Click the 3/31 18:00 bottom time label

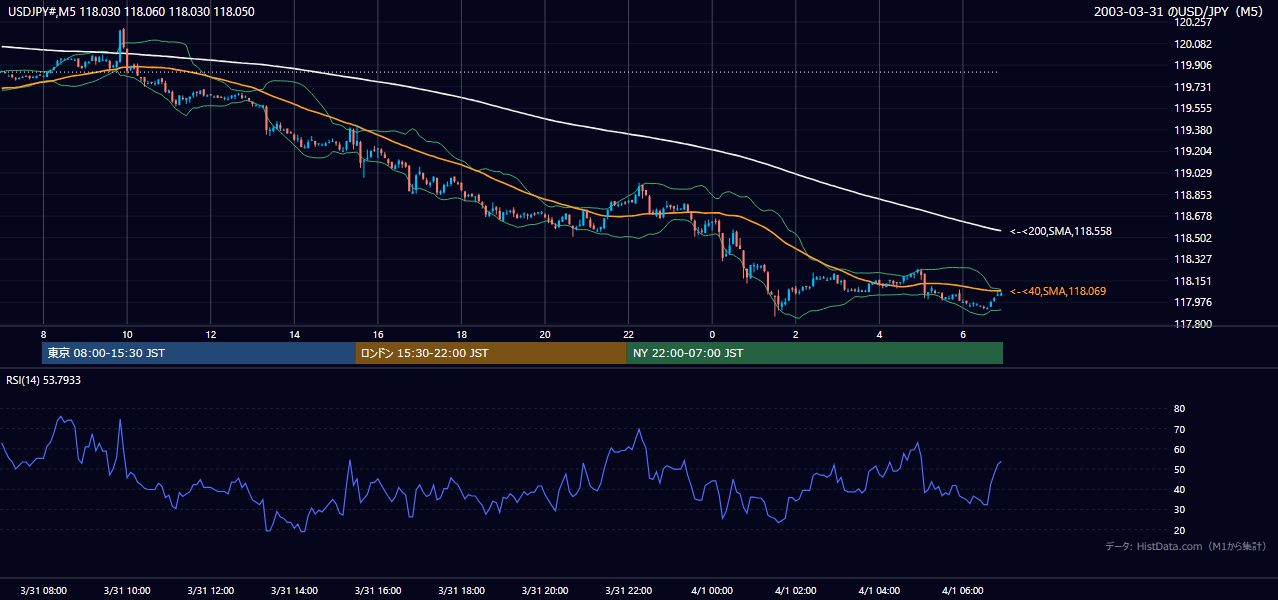click(x=461, y=591)
